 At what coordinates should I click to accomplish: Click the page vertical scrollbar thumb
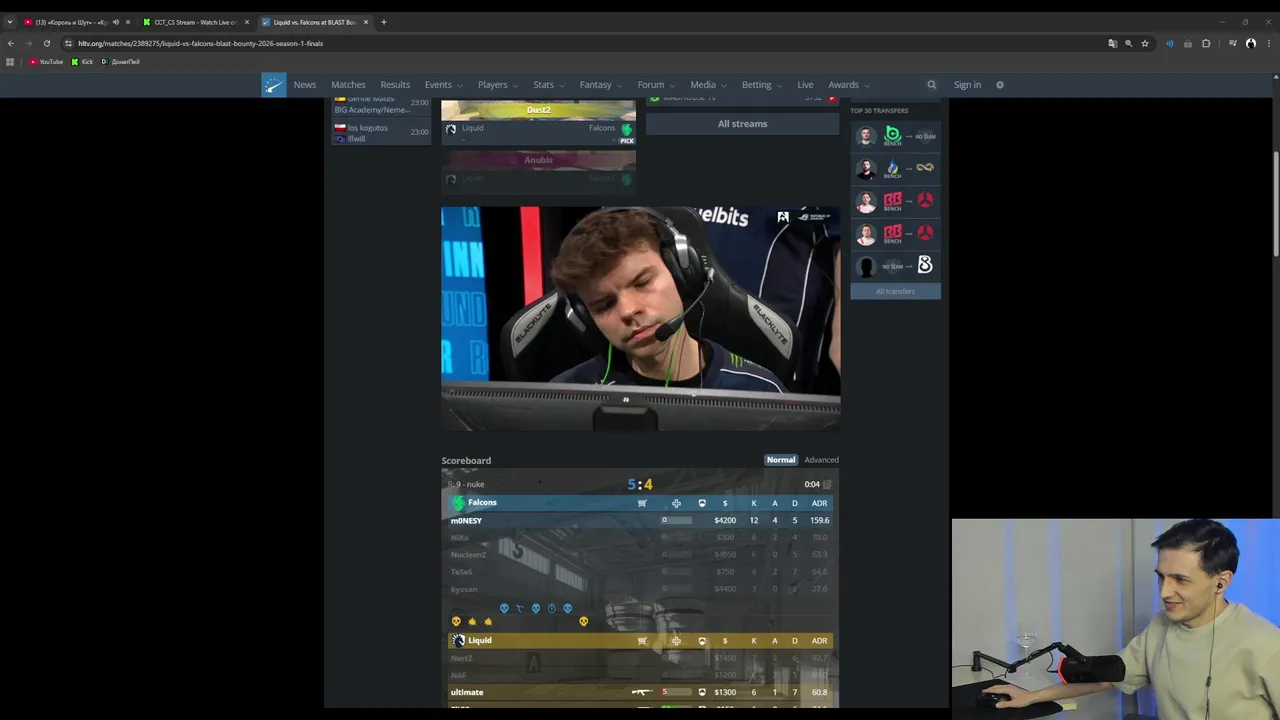pyautogui.click(x=1275, y=205)
